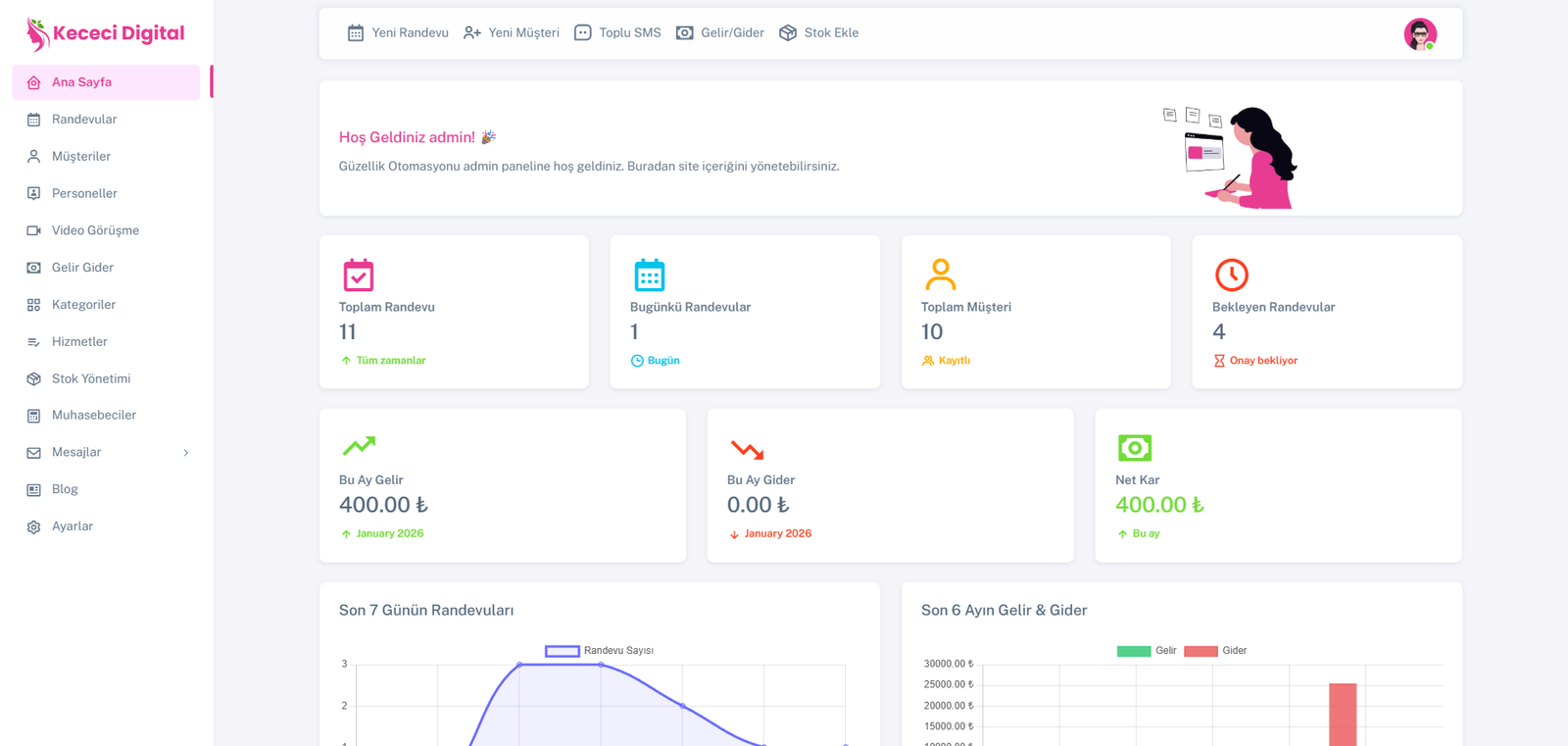Screen dimensions: 1568x746
Task: Click the Net Kar money icon
Action: (x=1135, y=448)
